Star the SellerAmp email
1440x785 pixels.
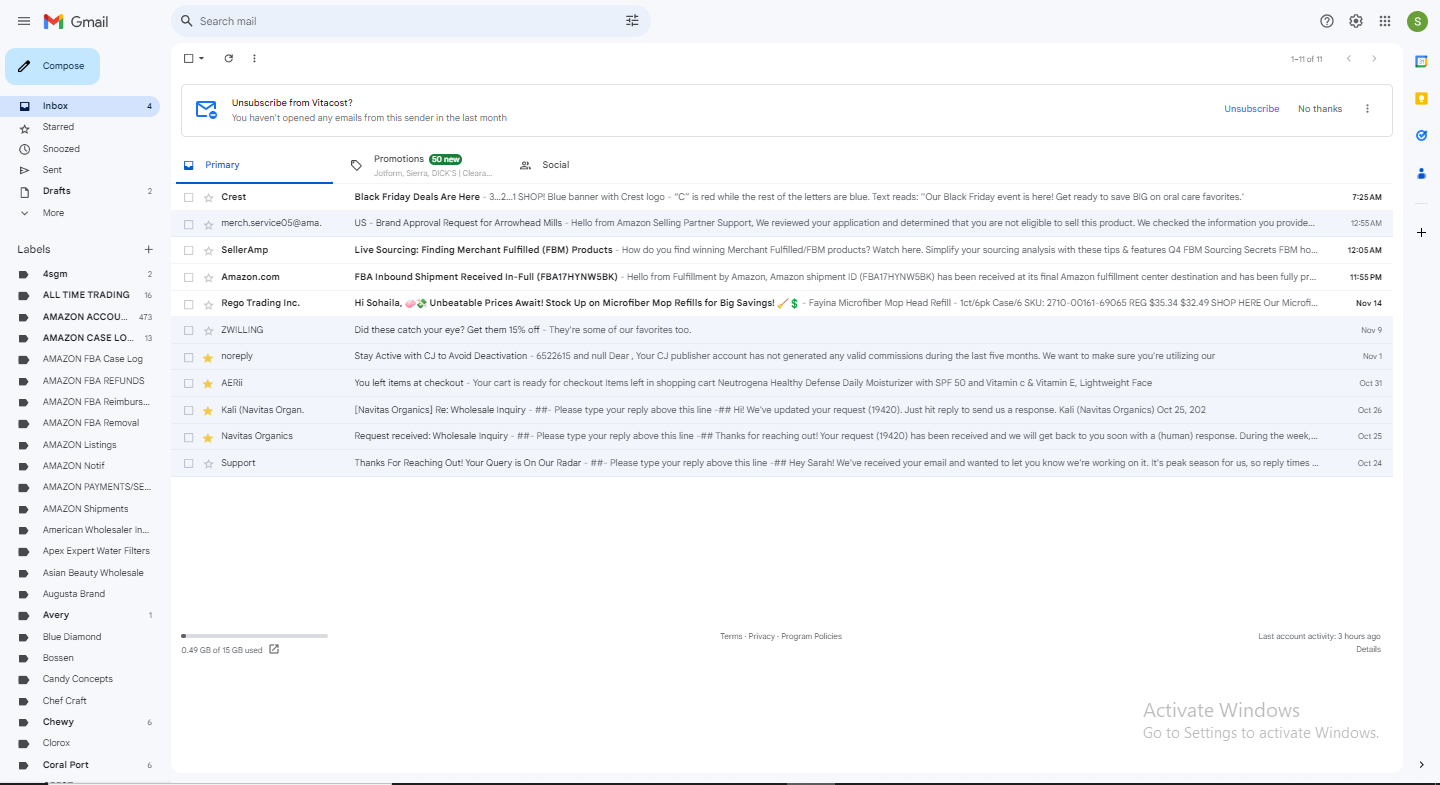[208, 250]
